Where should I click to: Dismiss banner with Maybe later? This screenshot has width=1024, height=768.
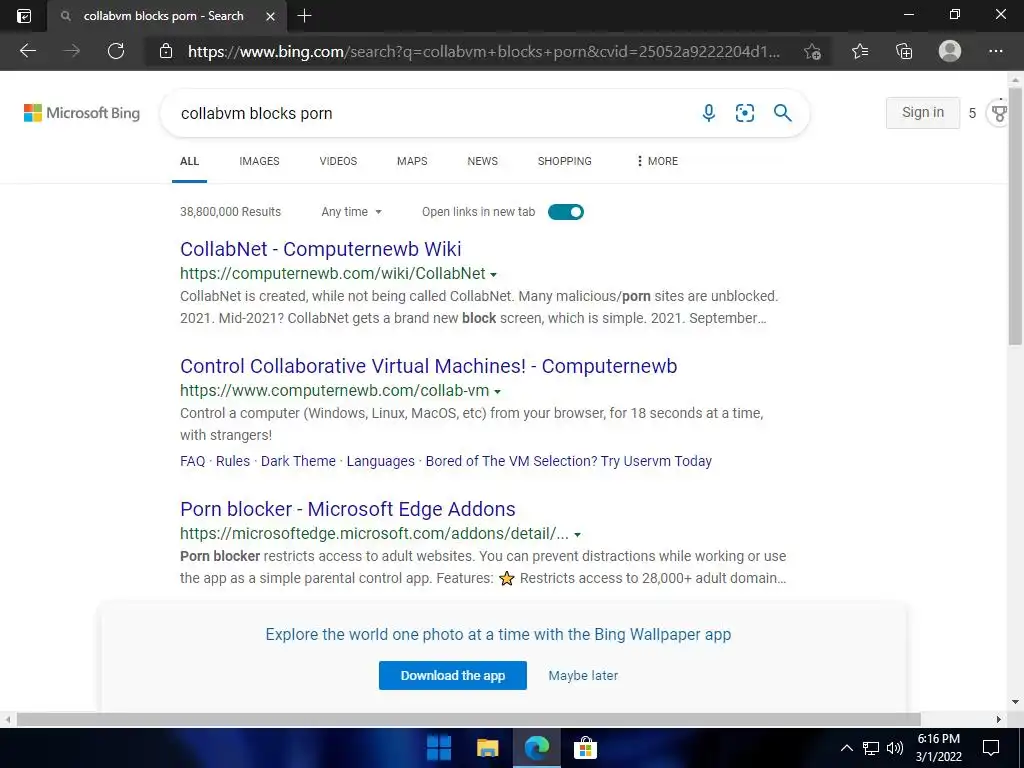tap(583, 675)
